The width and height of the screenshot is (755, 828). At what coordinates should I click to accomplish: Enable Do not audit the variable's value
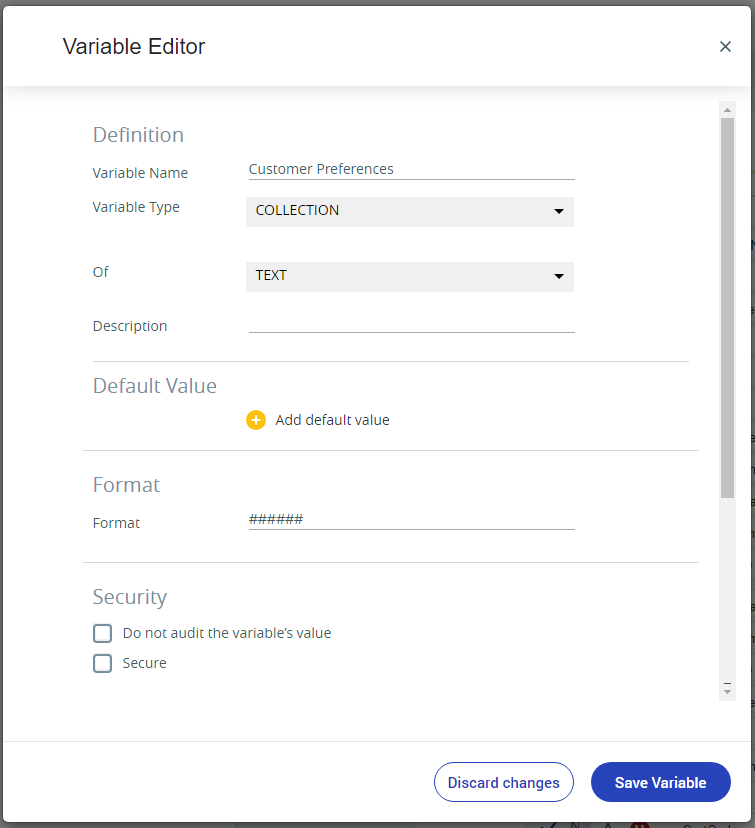click(102, 633)
